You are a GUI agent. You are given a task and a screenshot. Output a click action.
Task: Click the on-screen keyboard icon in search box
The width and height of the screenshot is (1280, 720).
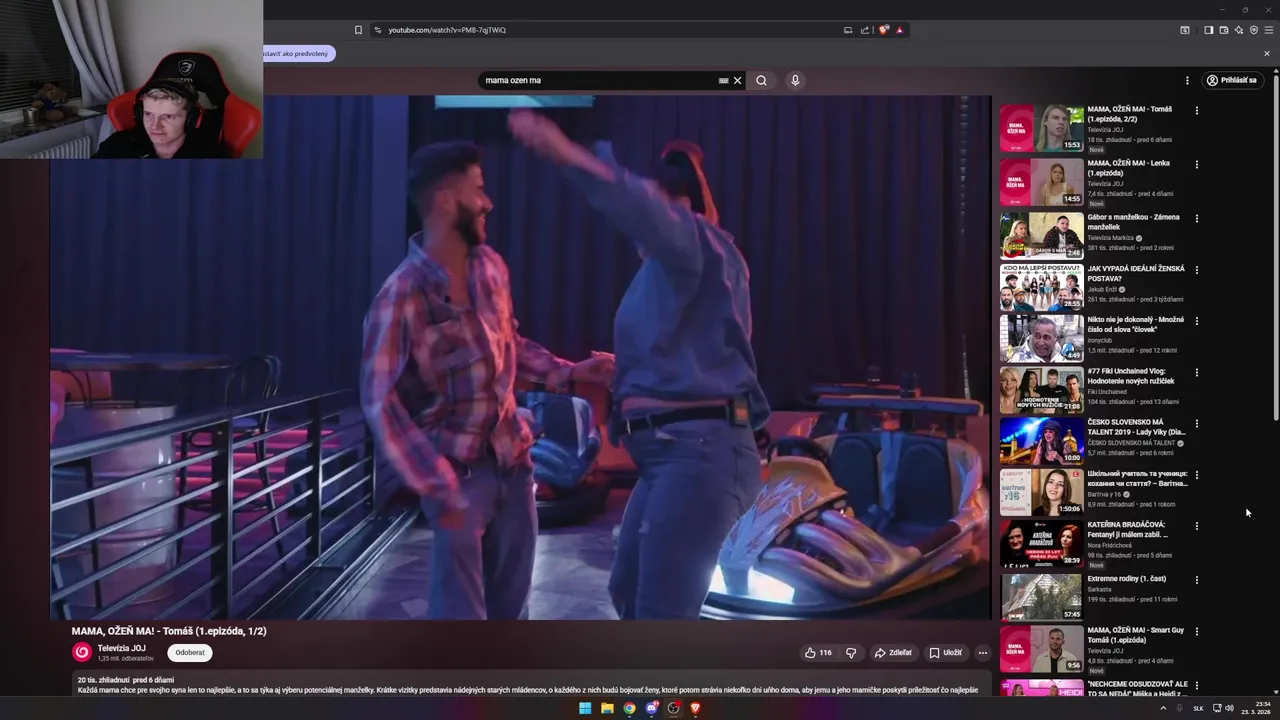pos(723,80)
